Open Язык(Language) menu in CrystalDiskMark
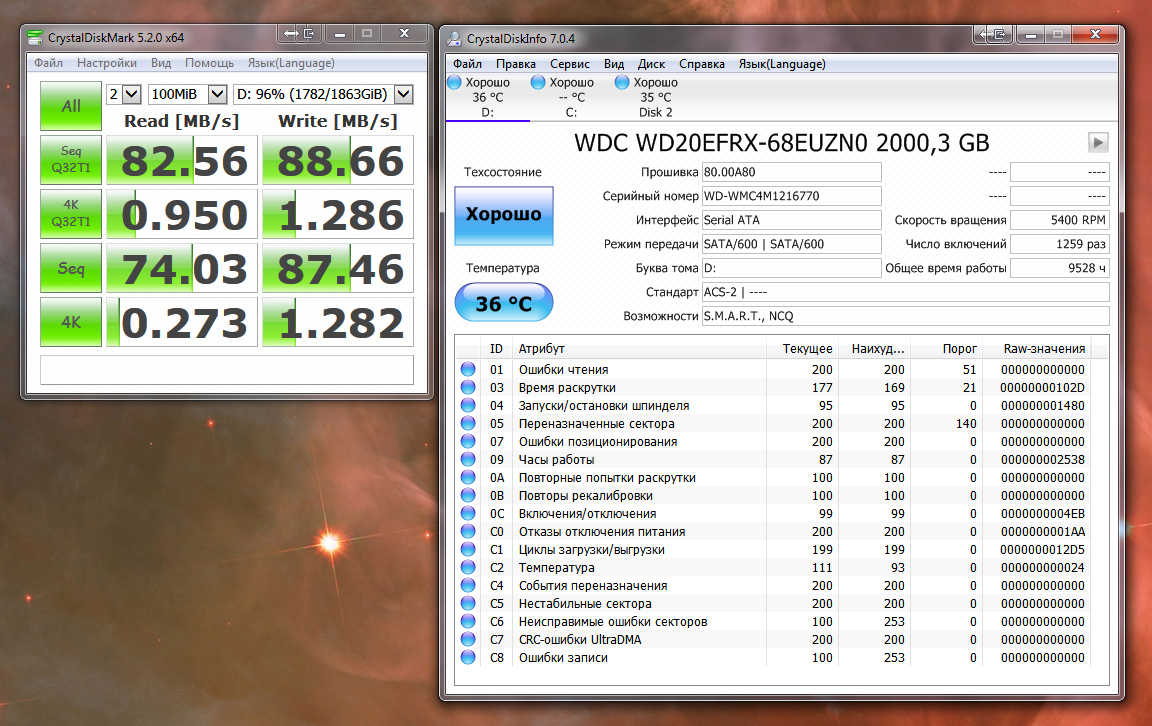The height and width of the screenshot is (726, 1152). pos(291,63)
